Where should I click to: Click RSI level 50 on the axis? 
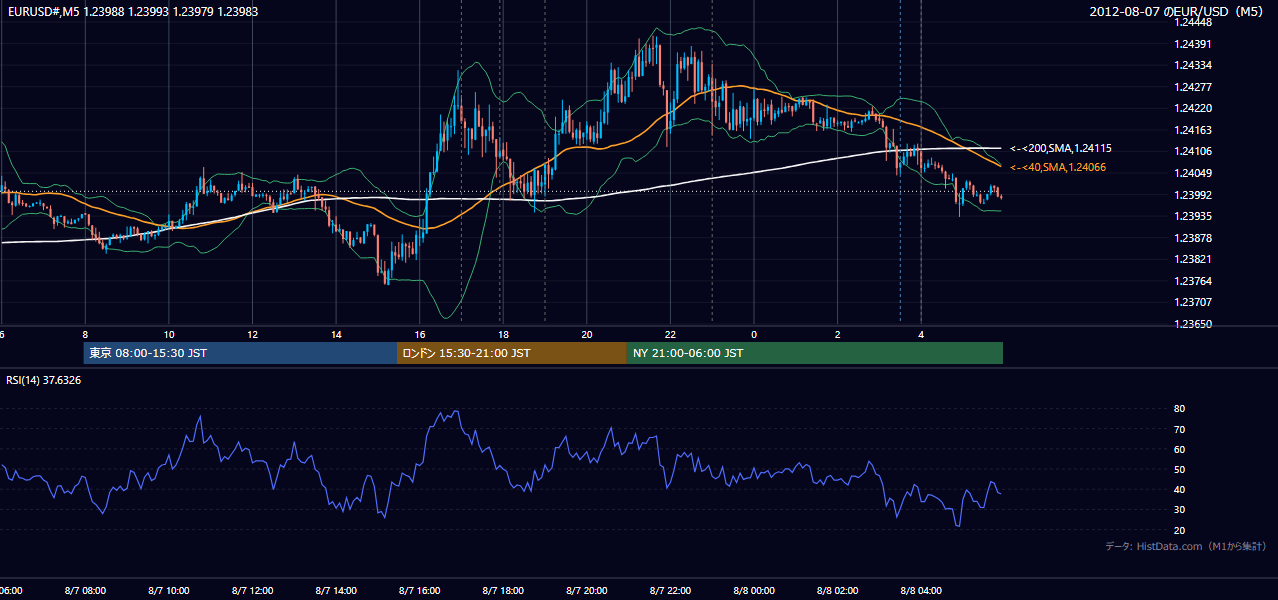click(1179, 469)
